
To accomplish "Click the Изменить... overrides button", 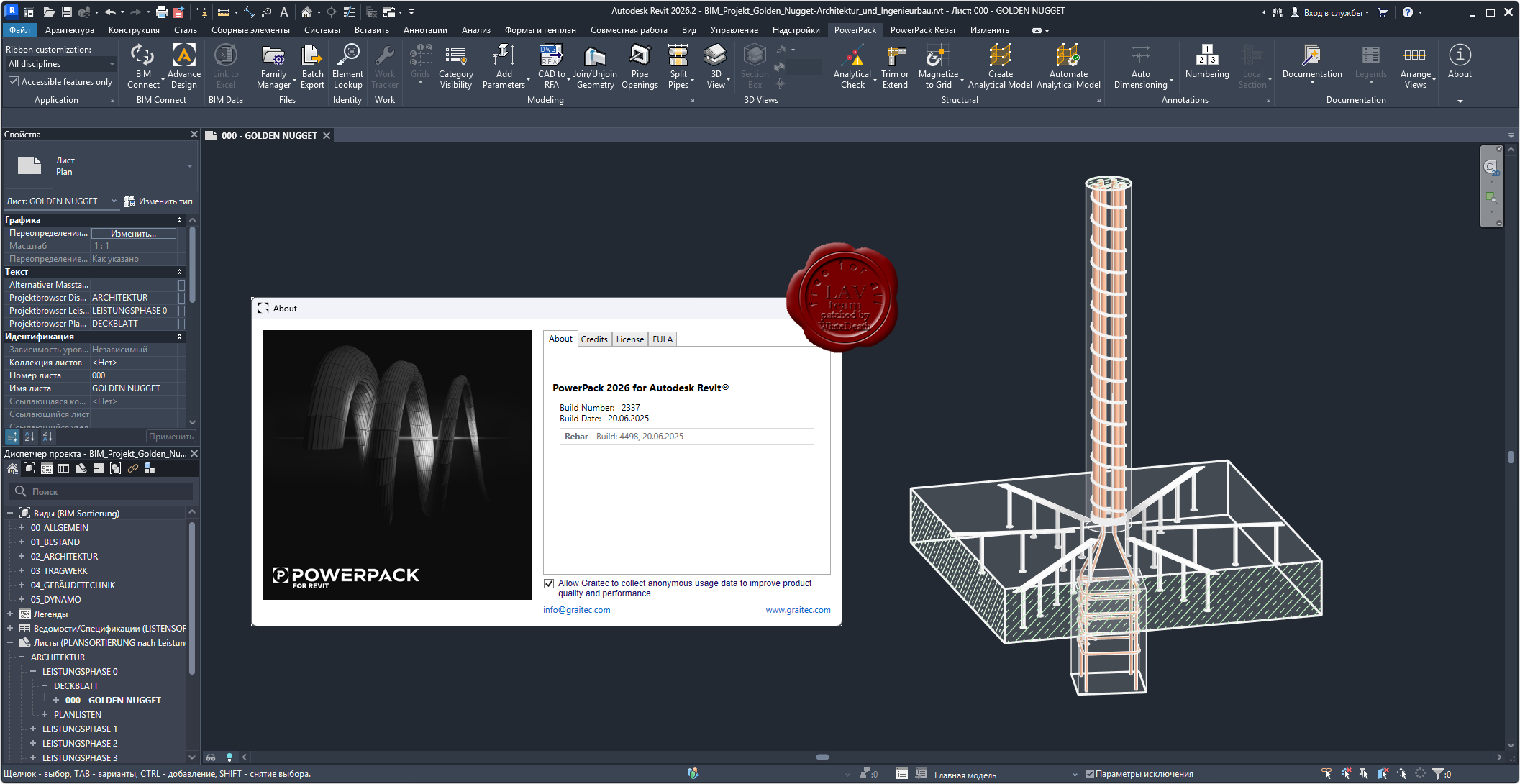I will (134, 234).
